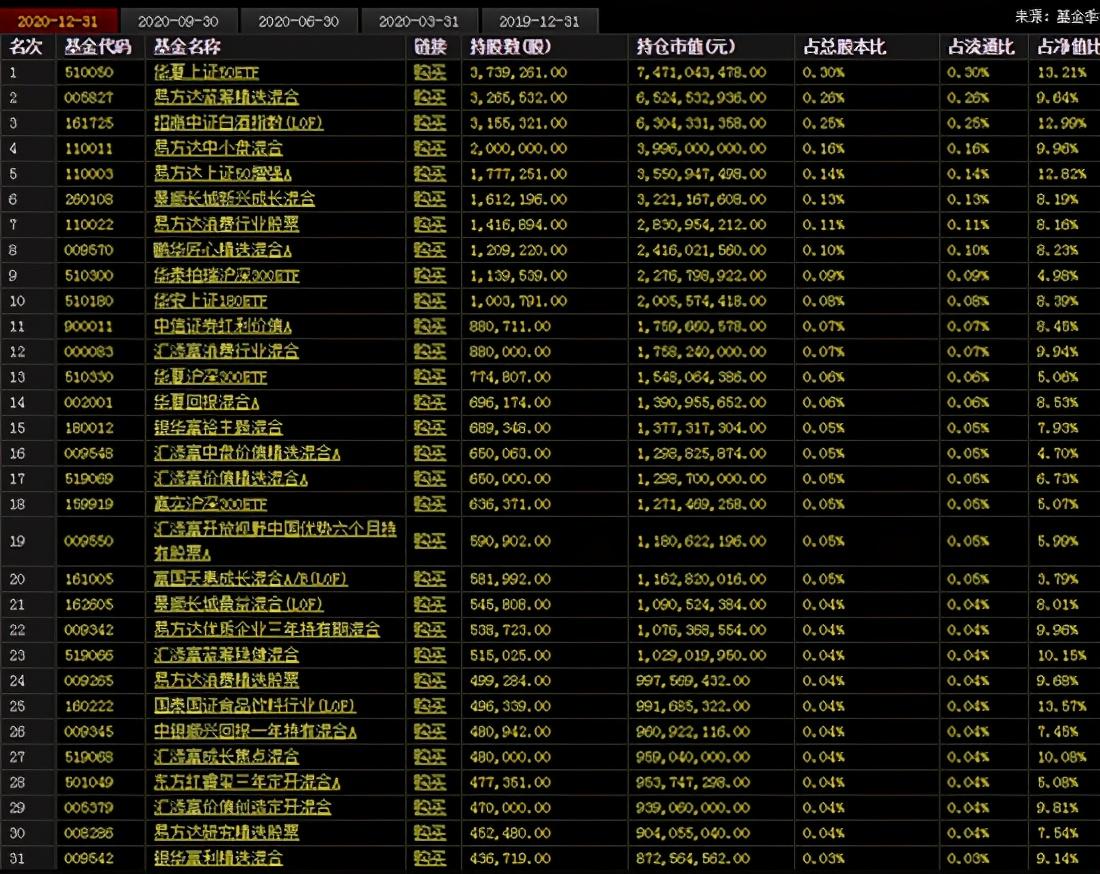Open the 景顺长城鼎益混合(LOF) fund link
Screen dimensions: 1100x874
(239, 604)
